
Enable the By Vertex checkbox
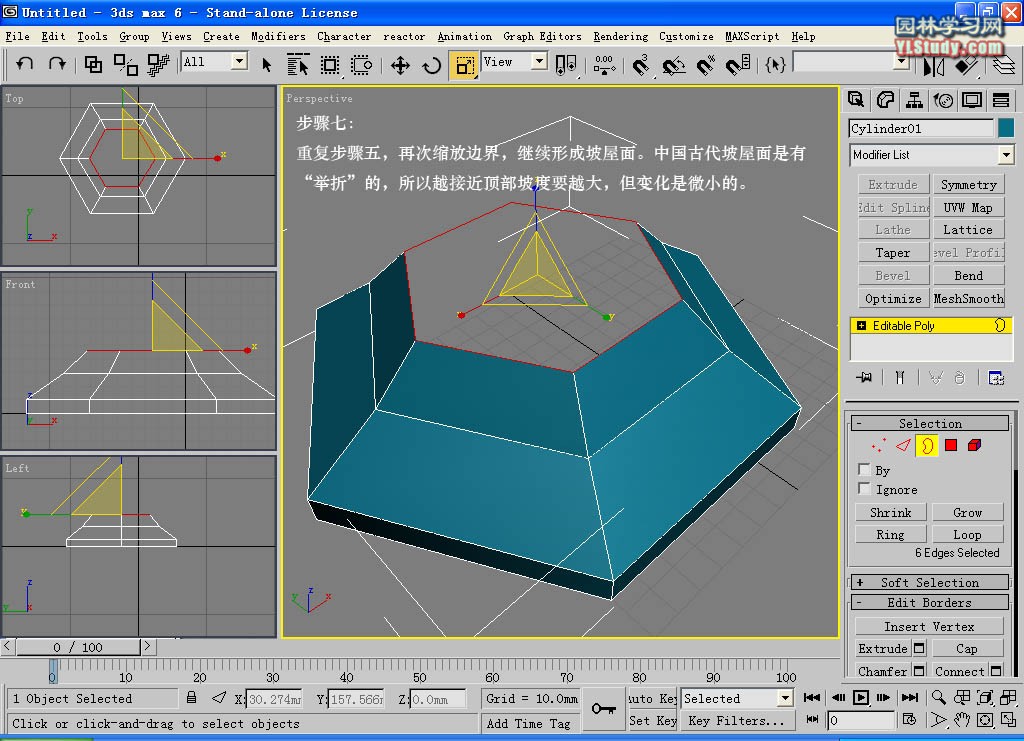click(x=865, y=470)
